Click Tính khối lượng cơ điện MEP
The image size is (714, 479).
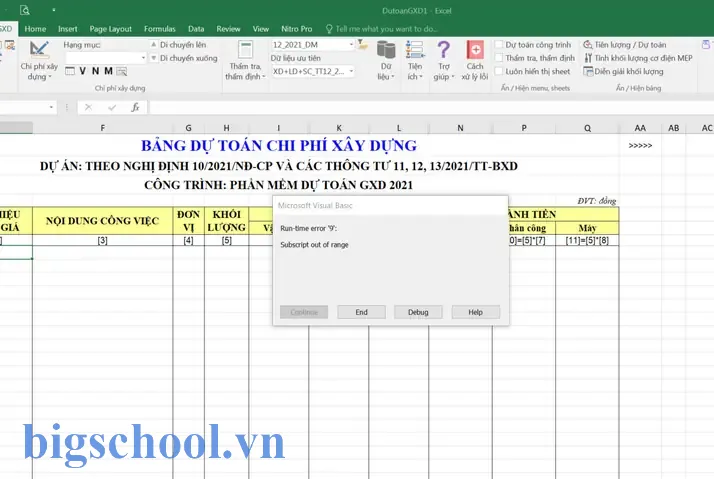638,58
